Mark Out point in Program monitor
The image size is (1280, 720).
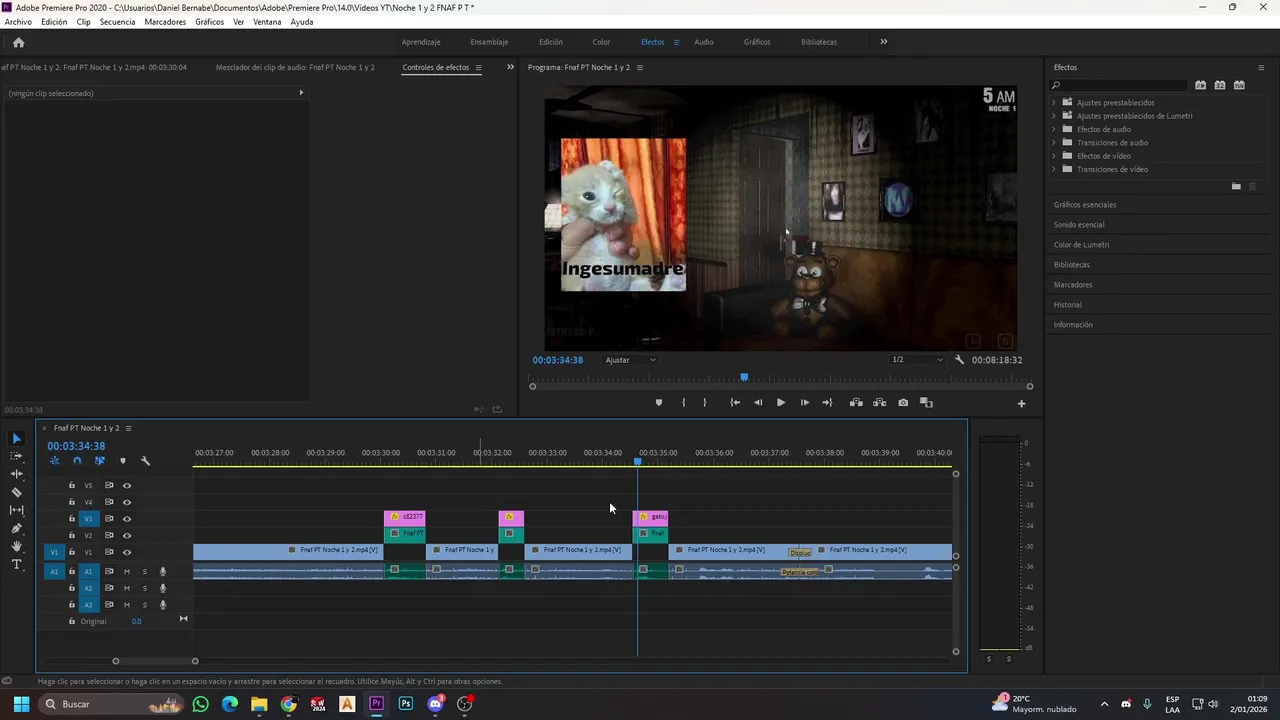coord(705,403)
